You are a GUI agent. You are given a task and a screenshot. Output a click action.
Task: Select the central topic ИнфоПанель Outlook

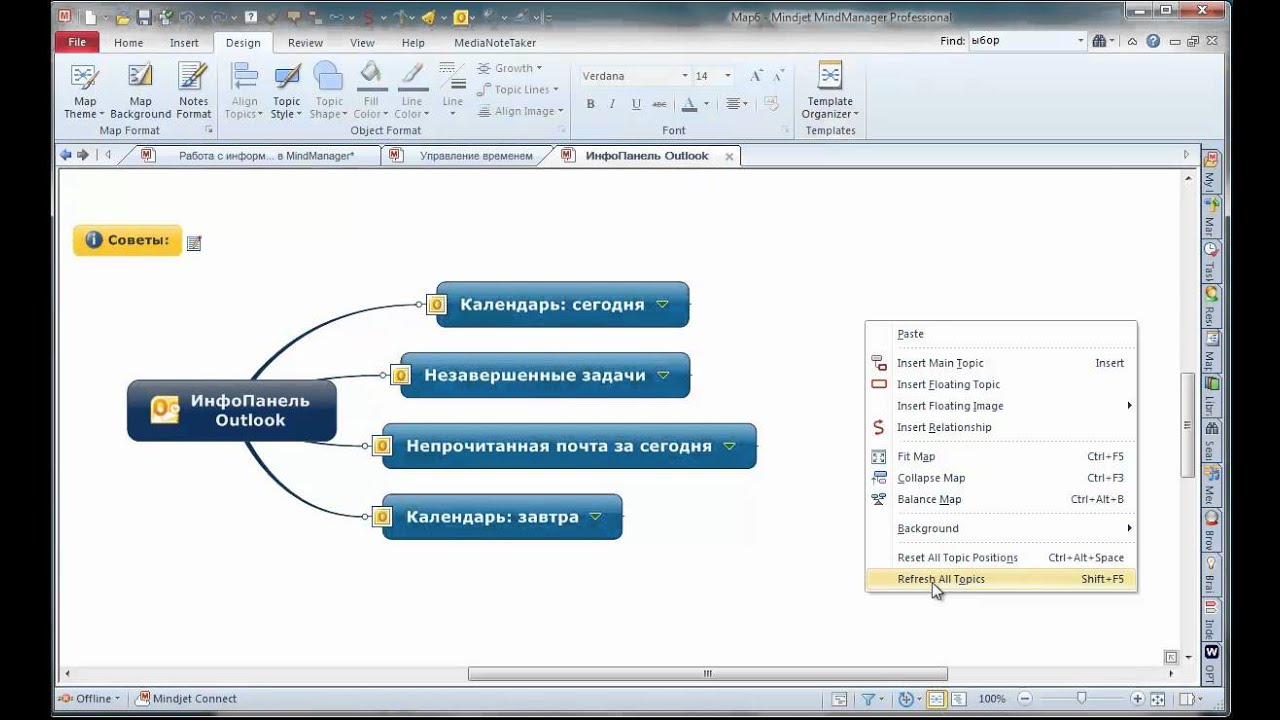click(x=232, y=410)
